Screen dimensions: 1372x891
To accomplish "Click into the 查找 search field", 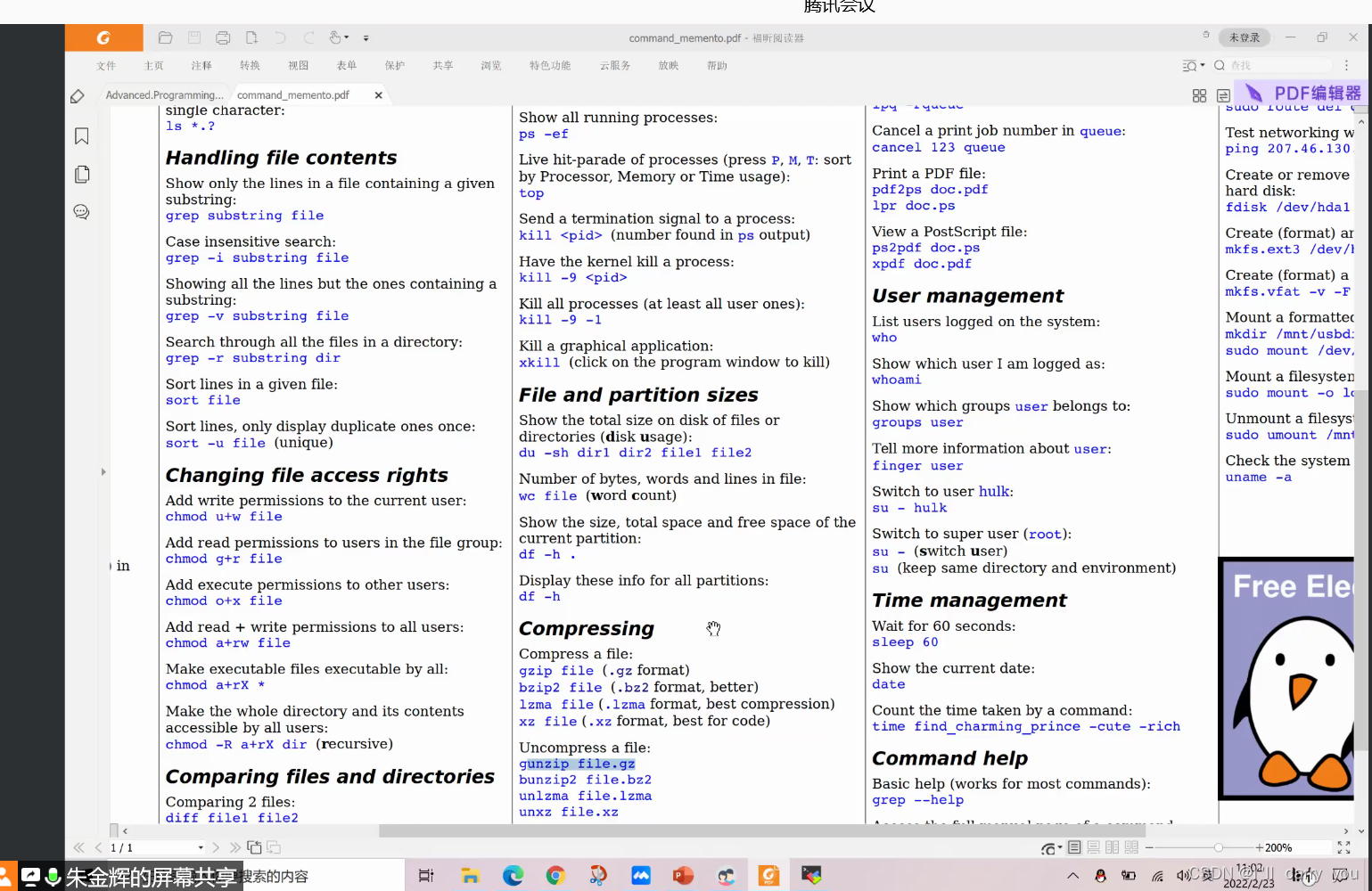I will [x=1279, y=66].
